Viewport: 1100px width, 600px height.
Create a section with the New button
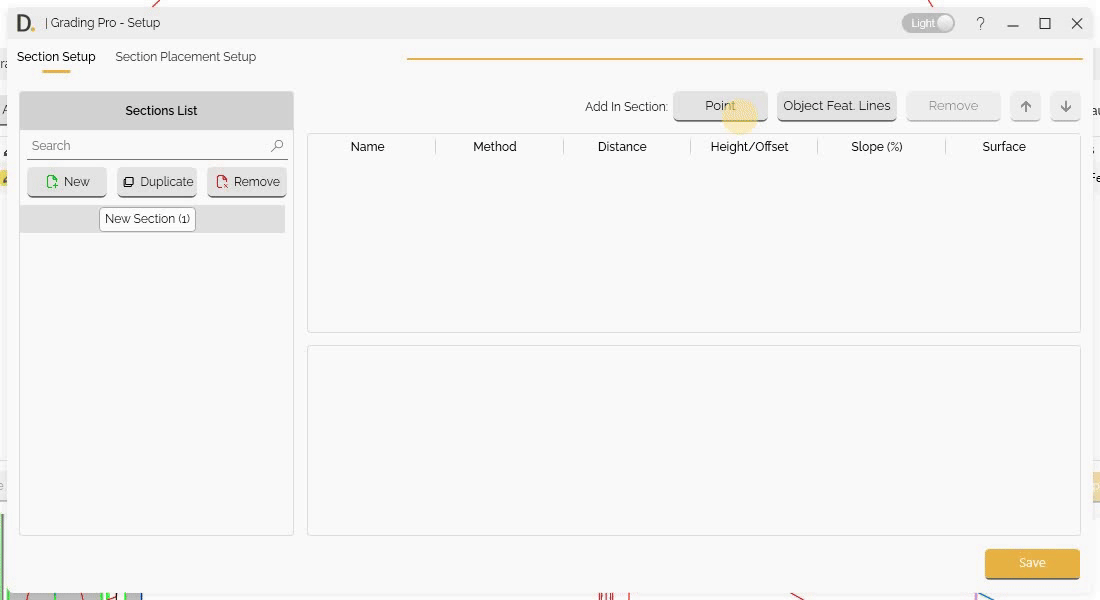point(67,182)
